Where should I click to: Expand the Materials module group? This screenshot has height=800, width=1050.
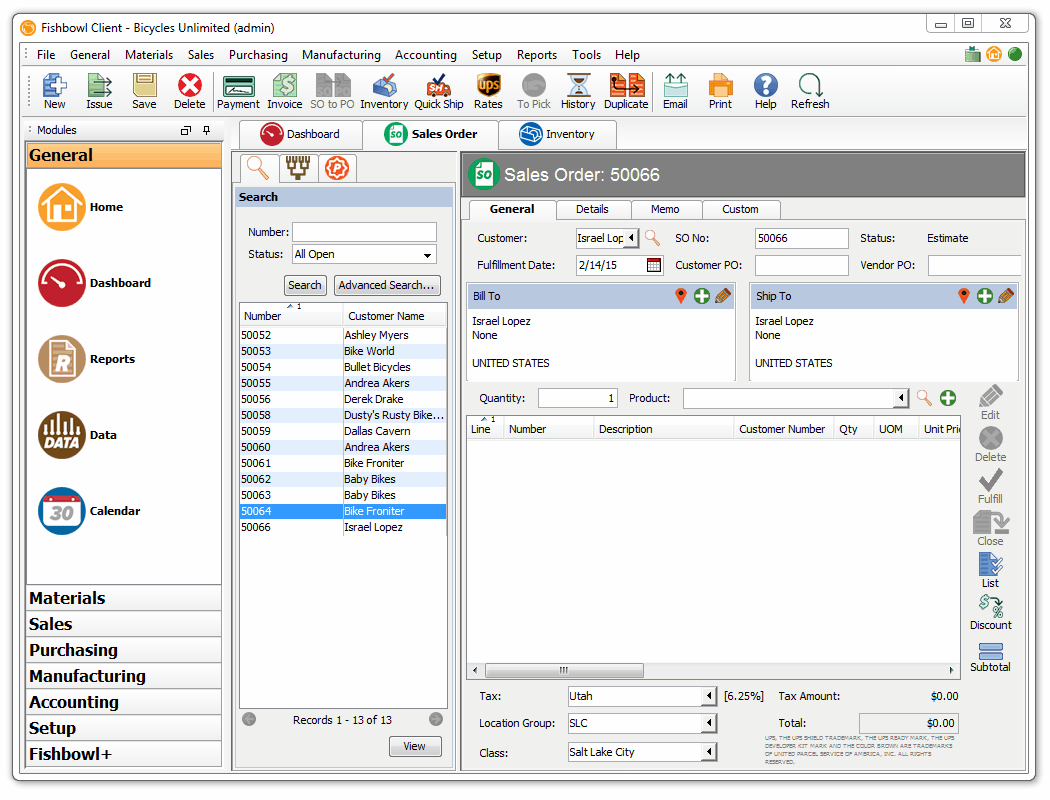coord(124,598)
